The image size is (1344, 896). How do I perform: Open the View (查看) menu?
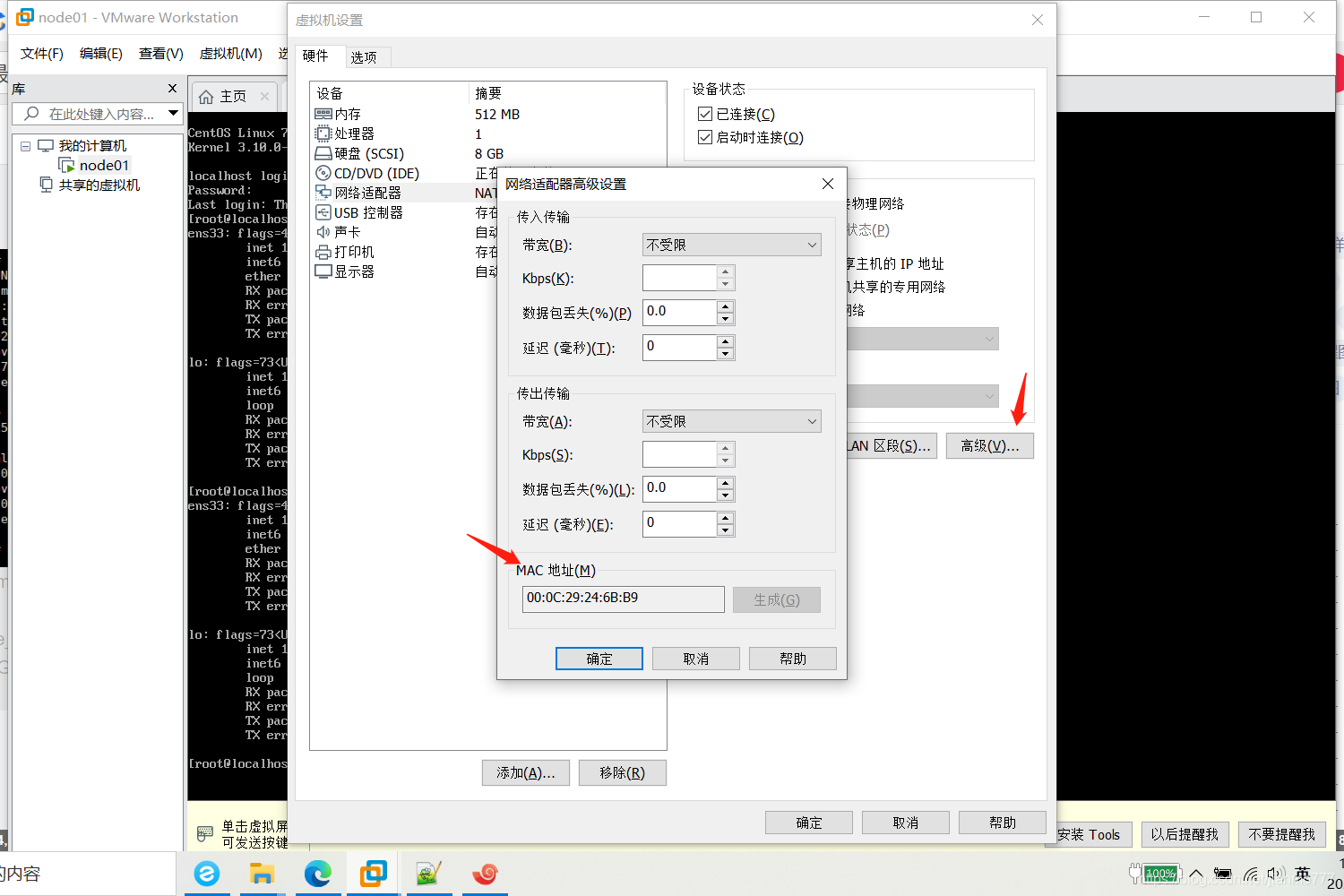tap(161, 54)
